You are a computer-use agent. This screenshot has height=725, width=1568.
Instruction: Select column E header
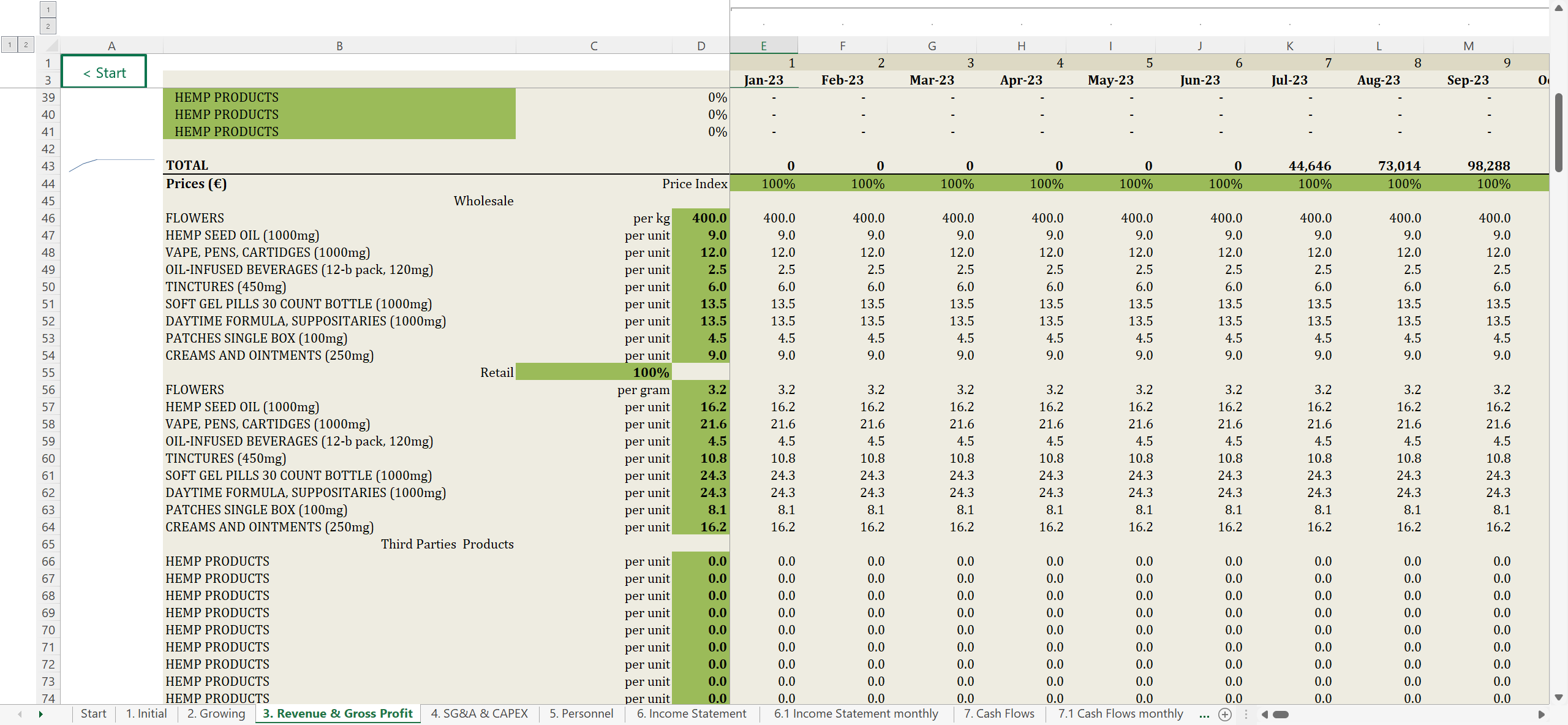[x=763, y=45]
